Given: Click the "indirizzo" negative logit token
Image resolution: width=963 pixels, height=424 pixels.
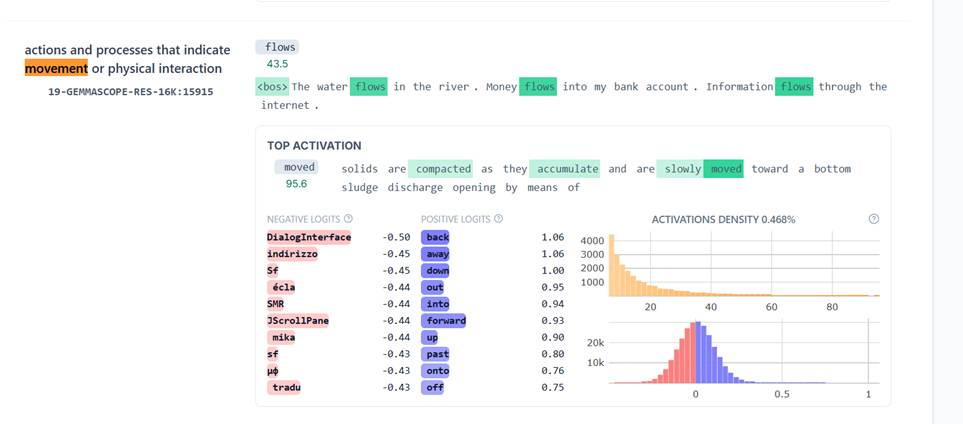Looking at the screenshot, I should pos(293,254).
